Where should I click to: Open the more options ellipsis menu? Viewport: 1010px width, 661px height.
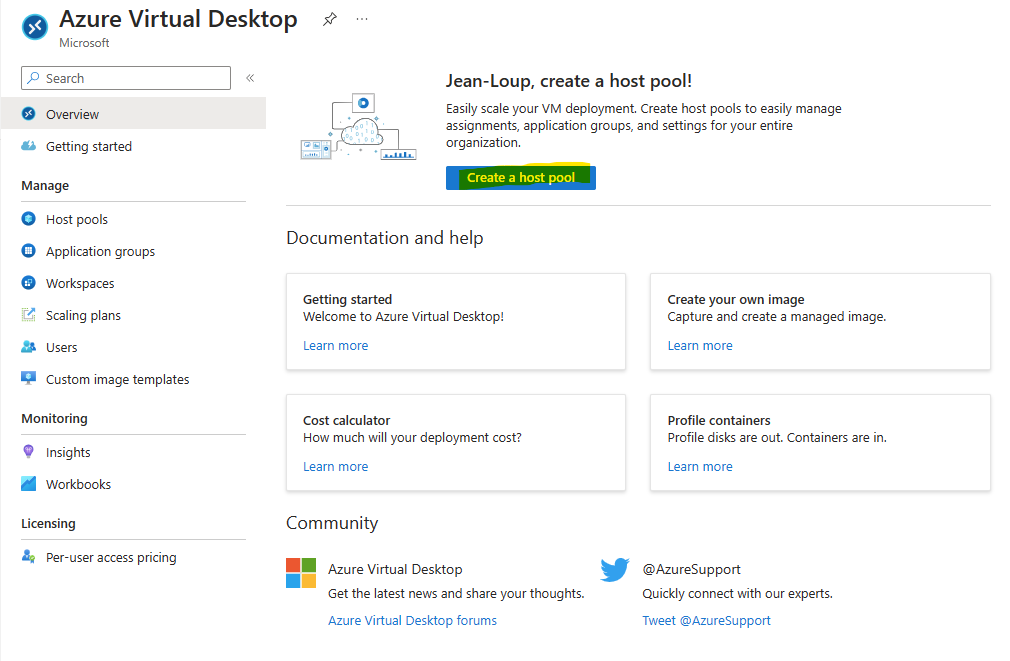362,19
